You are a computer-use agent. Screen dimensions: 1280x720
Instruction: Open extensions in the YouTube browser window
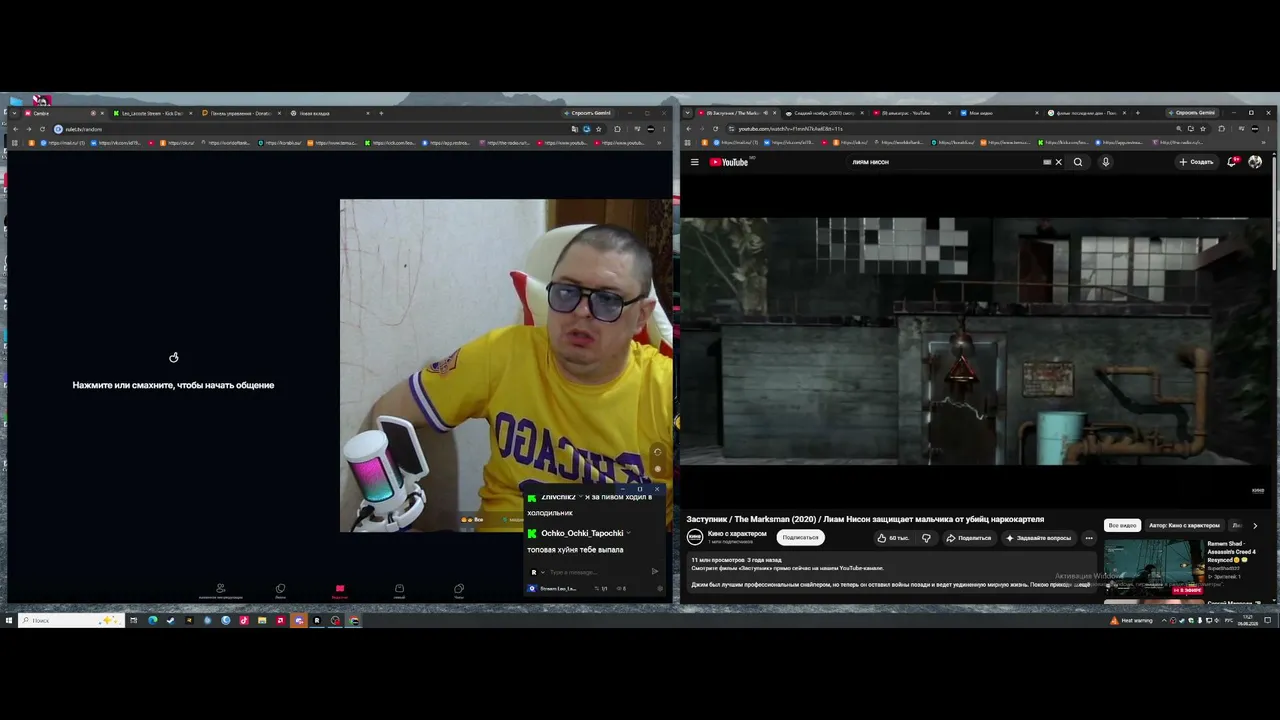1221,129
